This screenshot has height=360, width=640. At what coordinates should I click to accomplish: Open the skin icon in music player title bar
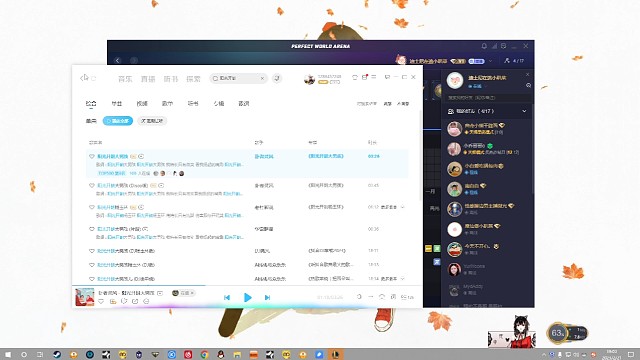(x=355, y=77)
